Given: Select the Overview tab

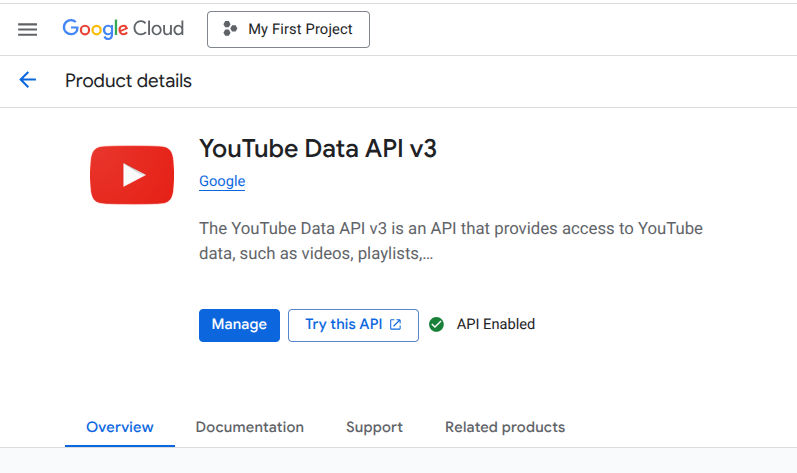Looking at the screenshot, I should (120, 427).
